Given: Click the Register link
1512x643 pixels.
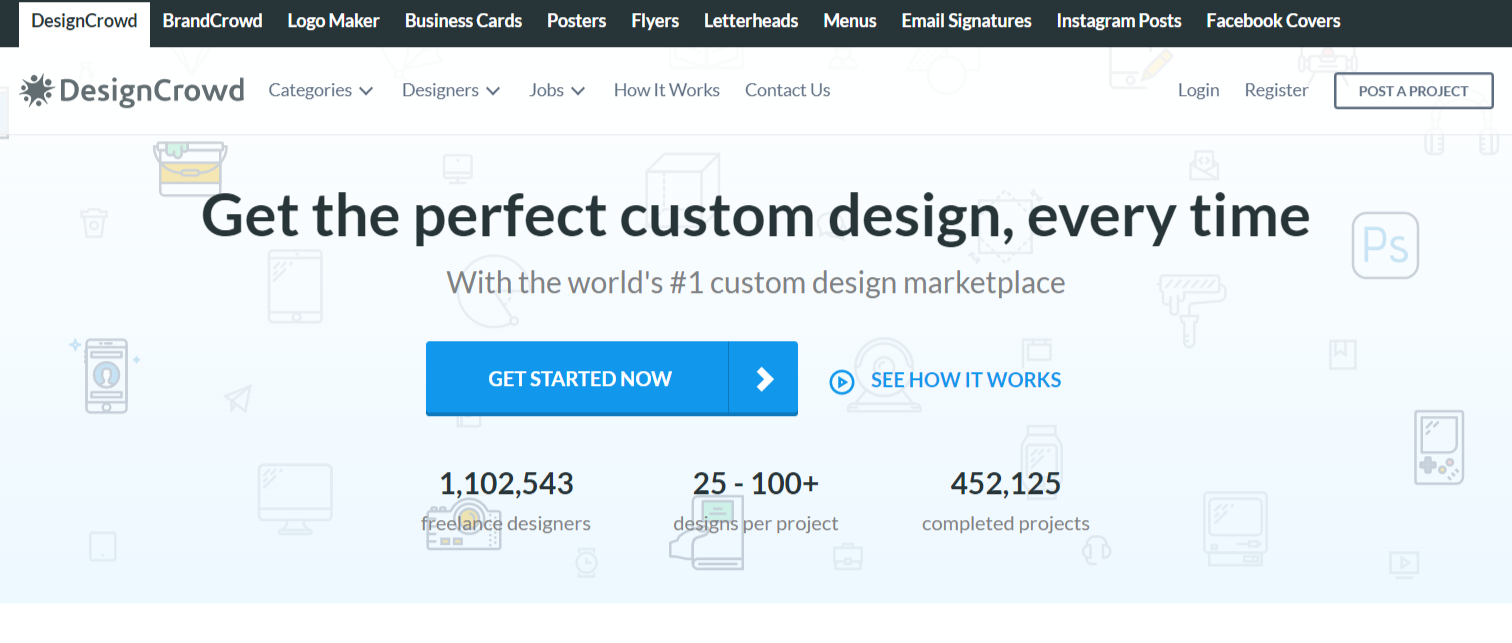Looking at the screenshot, I should coord(1276,90).
